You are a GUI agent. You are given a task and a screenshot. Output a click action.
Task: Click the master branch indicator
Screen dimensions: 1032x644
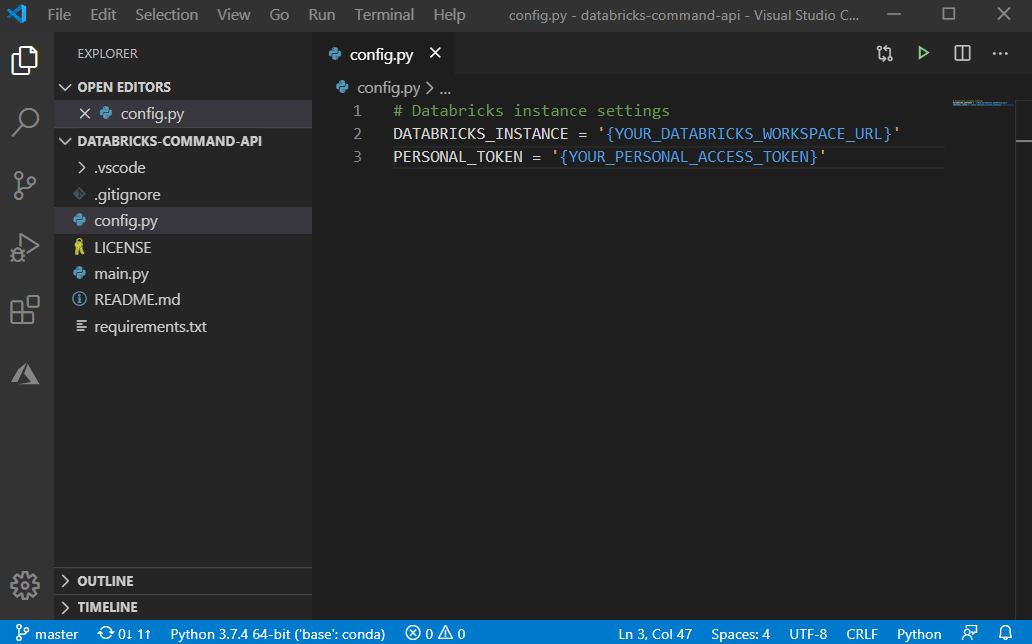click(x=47, y=633)
